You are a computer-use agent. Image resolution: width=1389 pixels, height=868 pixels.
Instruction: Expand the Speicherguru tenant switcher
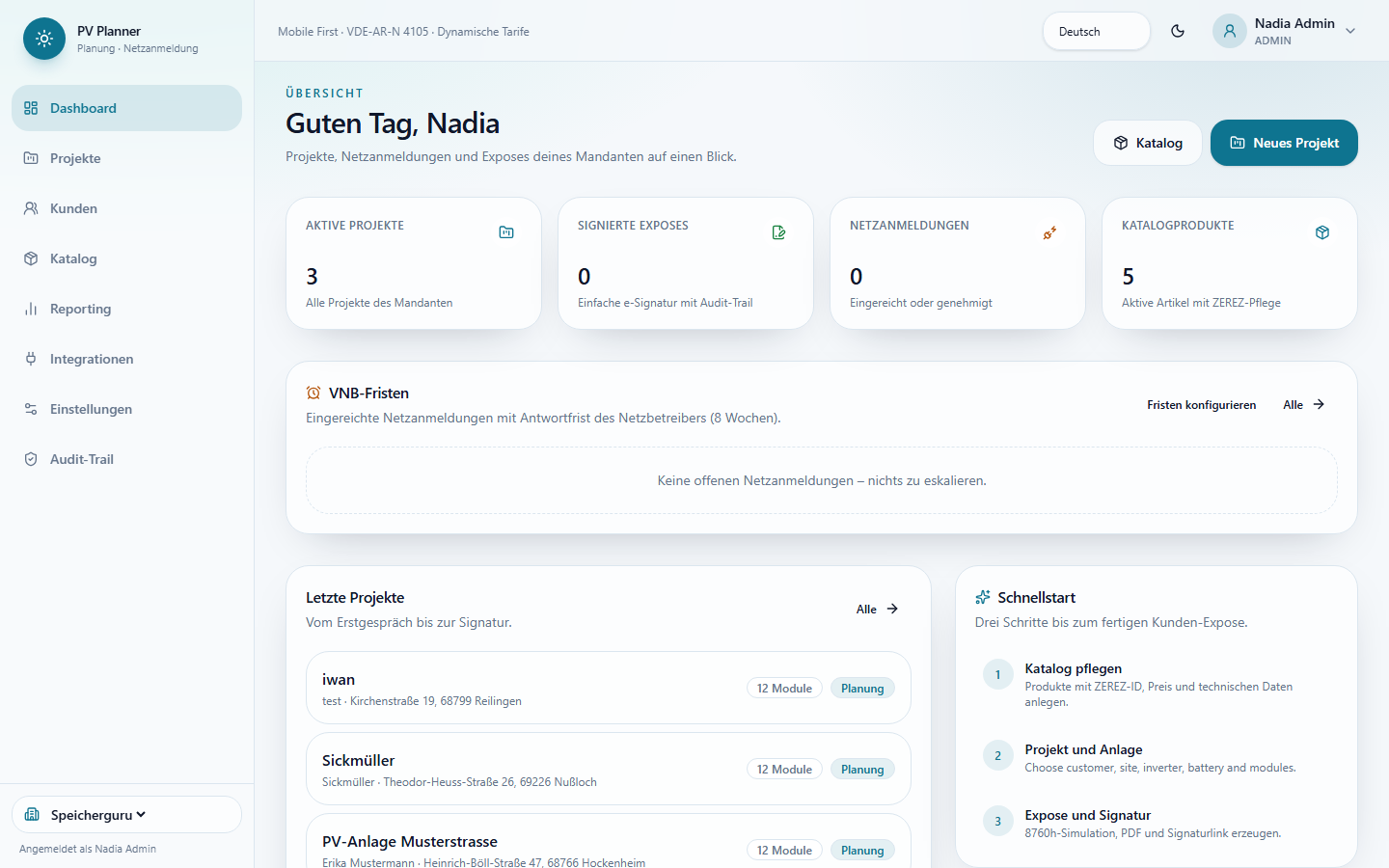pyautogui.click(x=126, y=814)
